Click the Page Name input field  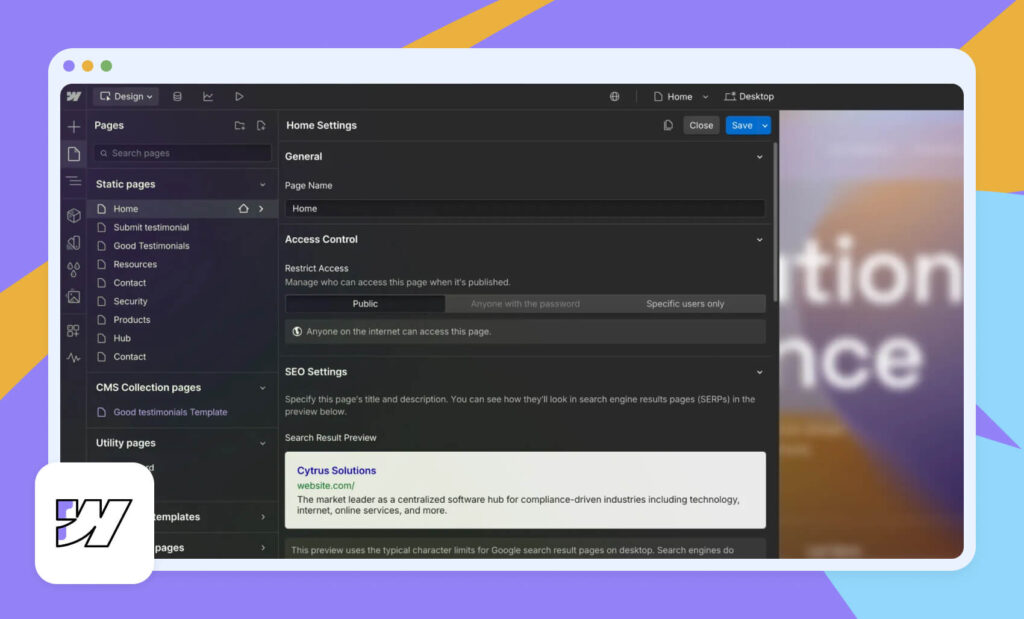coord(525,209)
